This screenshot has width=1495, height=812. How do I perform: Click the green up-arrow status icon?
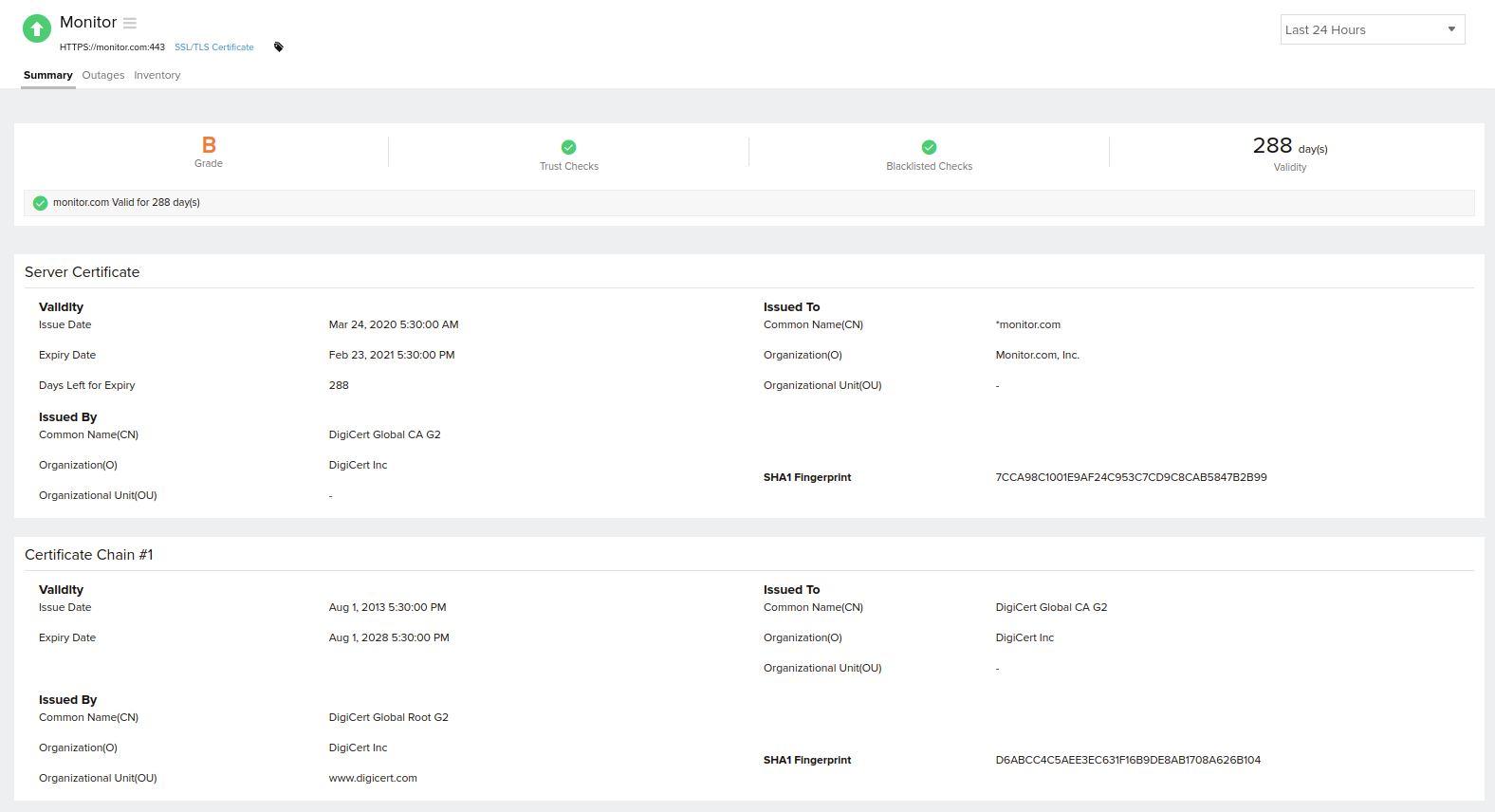(37, 28)
